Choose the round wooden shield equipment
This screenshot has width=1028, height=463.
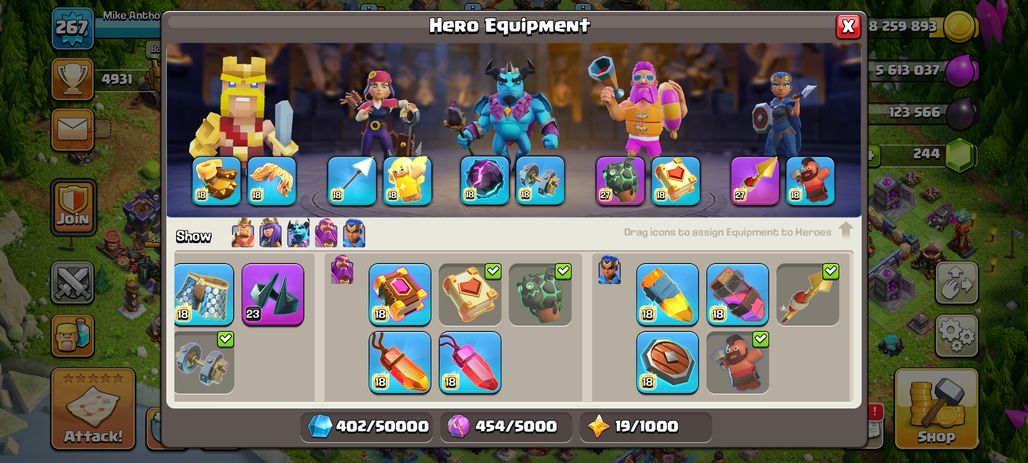[667, 363]
